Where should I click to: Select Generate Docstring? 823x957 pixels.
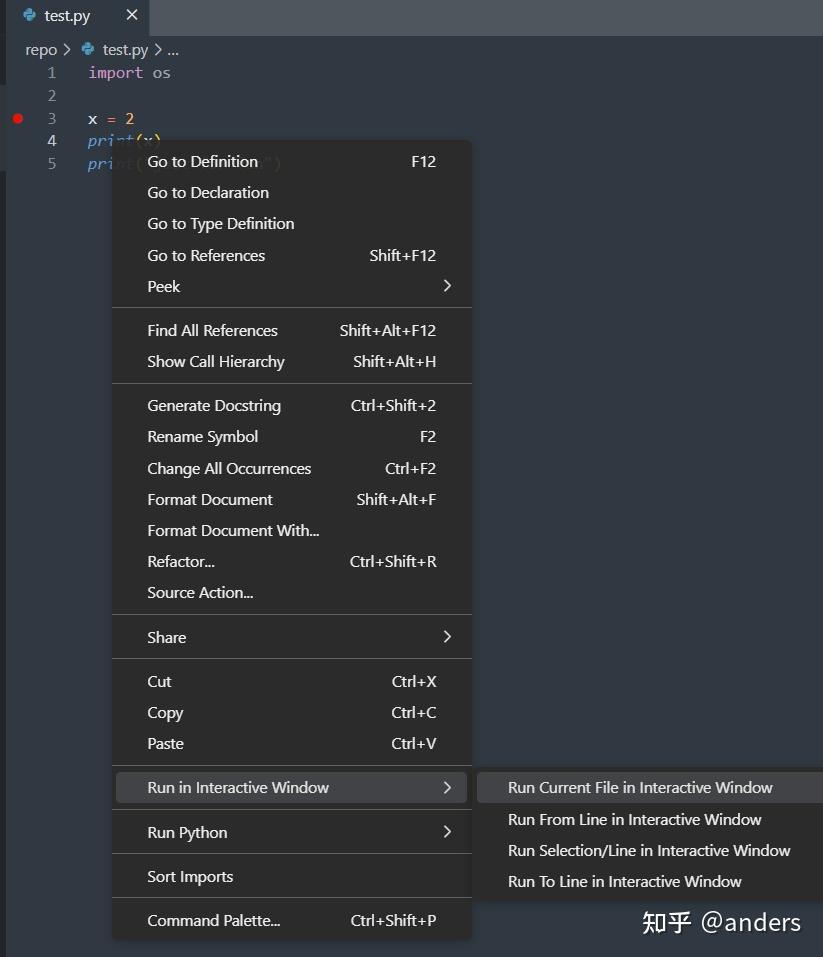214,405
